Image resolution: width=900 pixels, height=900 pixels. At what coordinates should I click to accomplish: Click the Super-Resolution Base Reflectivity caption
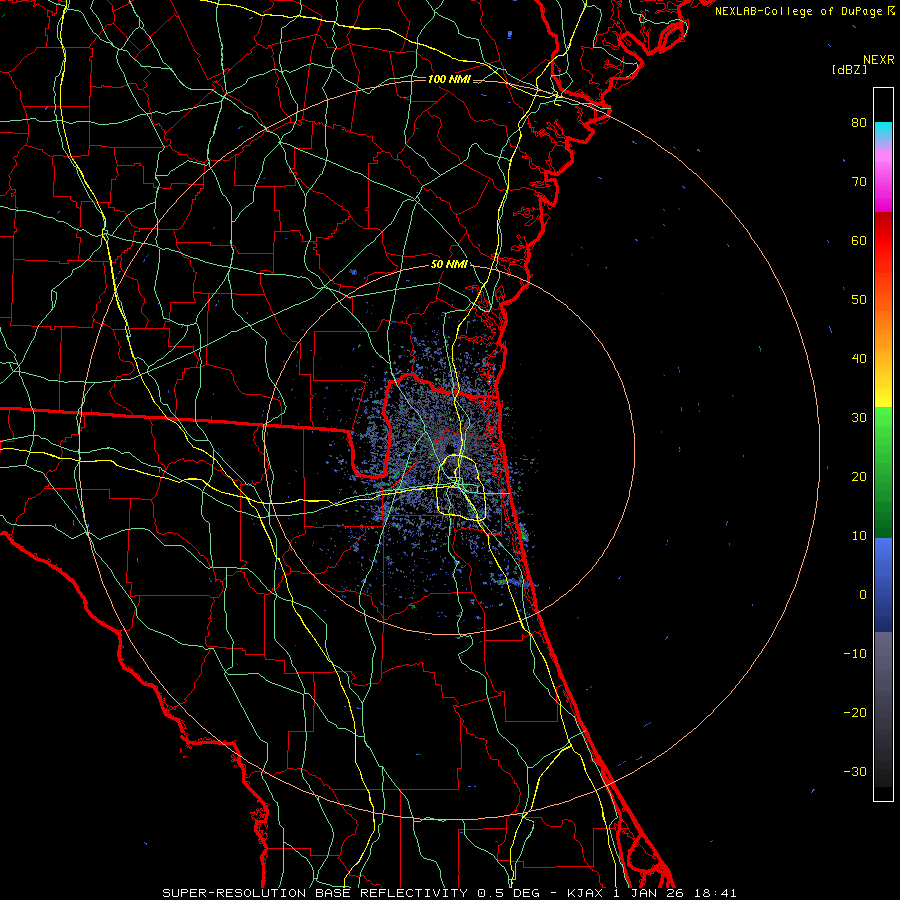pyautogui.click(x=449, y=893)
